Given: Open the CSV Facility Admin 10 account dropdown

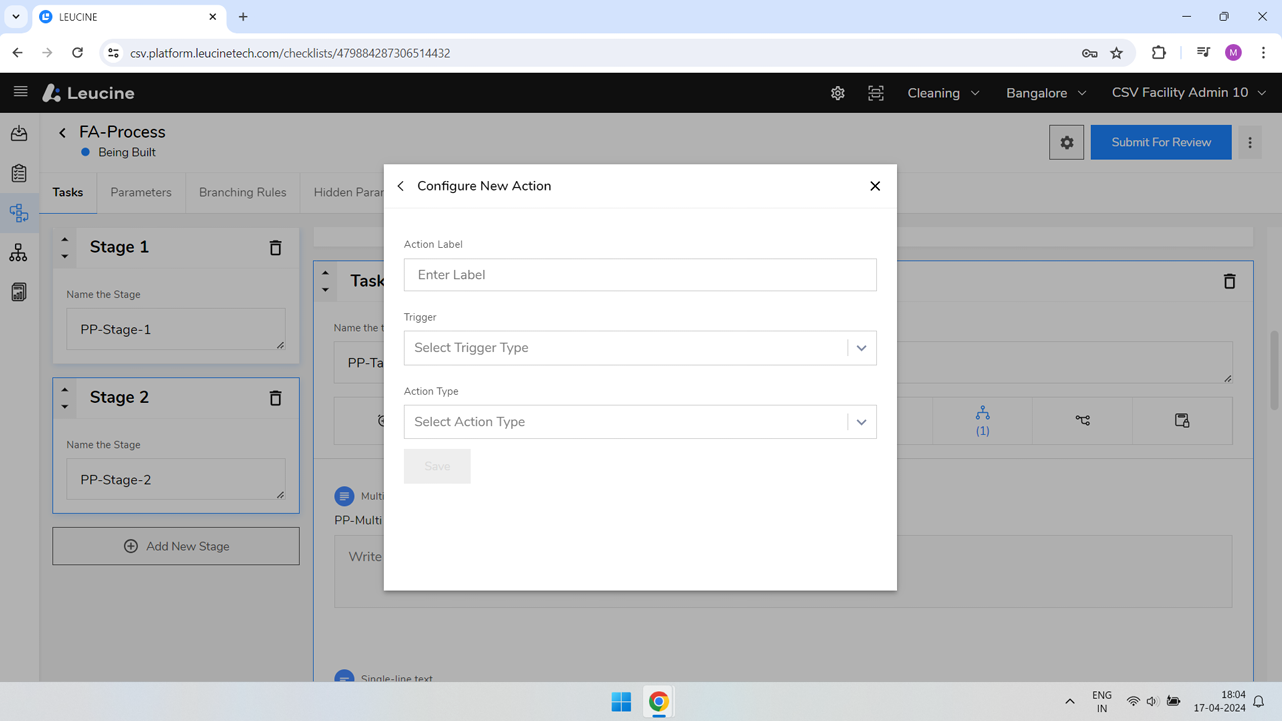Looking at the screenshot, I should click(1188, 92).
